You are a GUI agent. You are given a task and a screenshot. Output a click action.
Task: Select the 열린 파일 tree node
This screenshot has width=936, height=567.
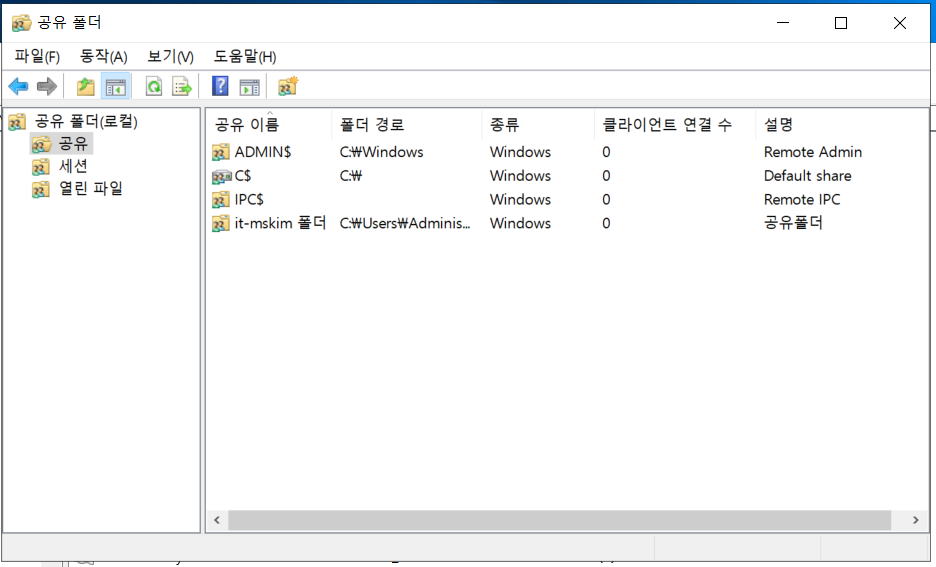click(91, 189)
